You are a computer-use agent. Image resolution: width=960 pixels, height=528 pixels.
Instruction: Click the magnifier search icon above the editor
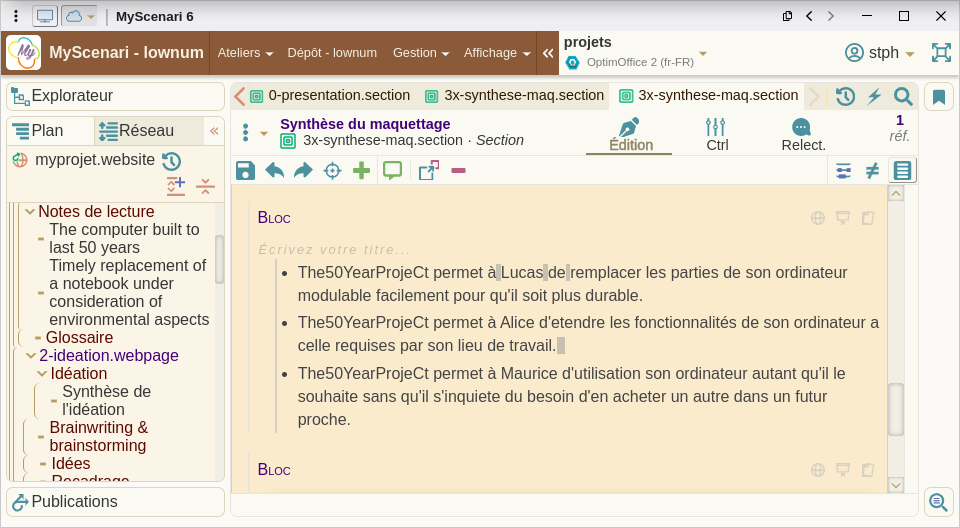[x=903, y=96]
